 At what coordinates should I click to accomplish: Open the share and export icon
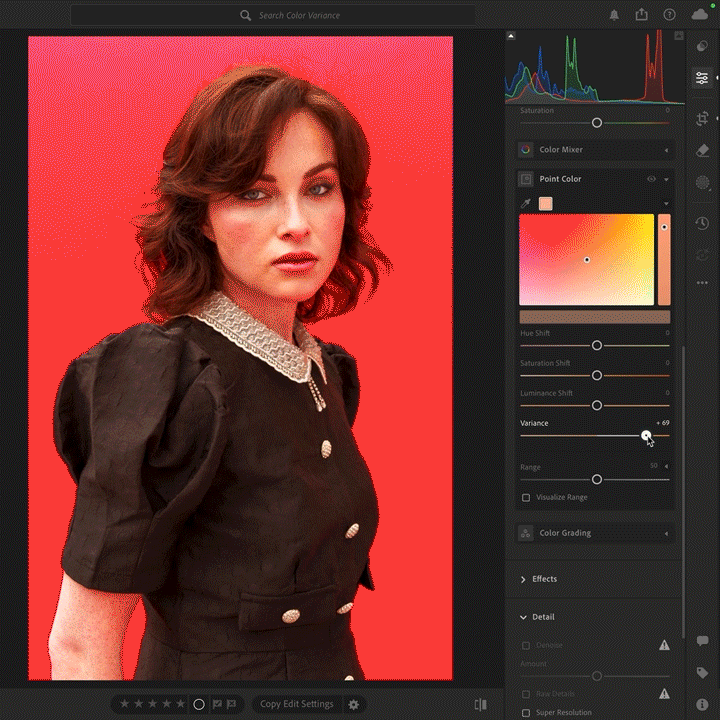click(641, 15)
